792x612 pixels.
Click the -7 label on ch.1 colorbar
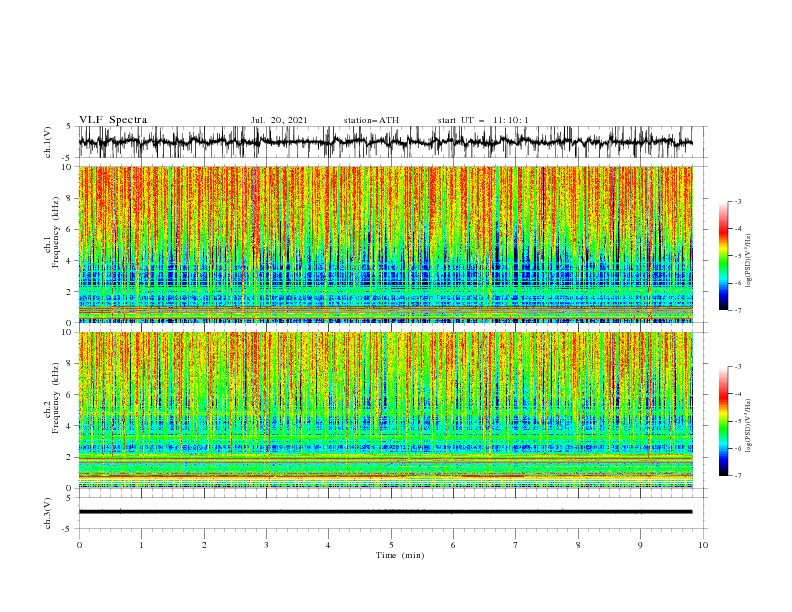coord(738,310)
